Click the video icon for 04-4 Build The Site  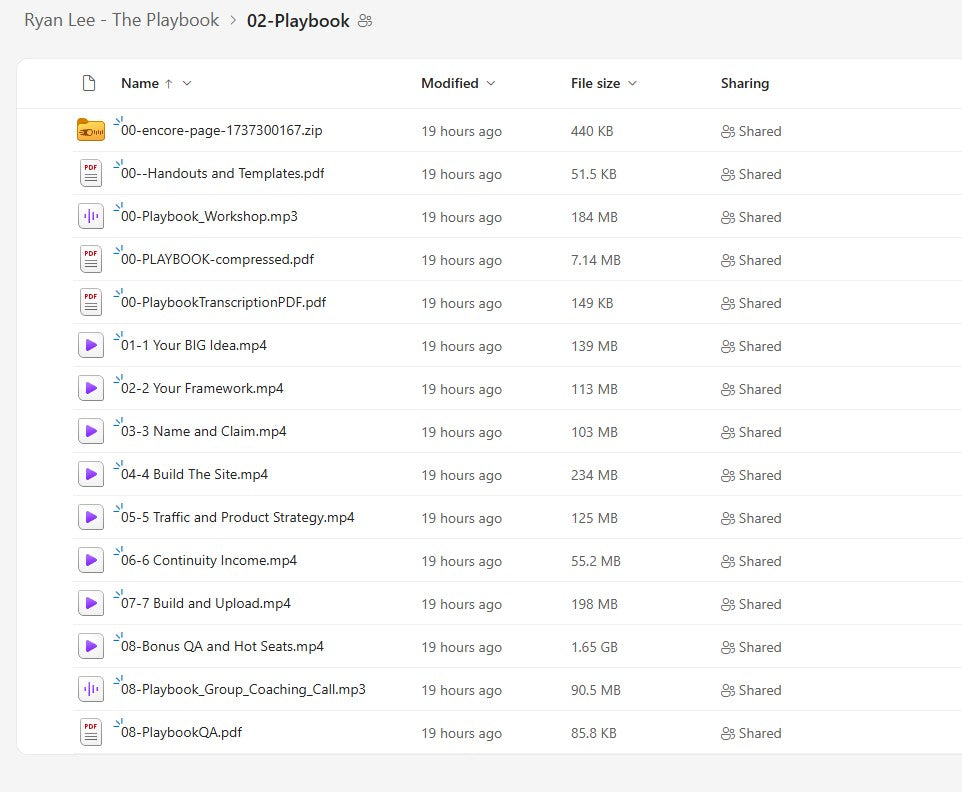91,475
